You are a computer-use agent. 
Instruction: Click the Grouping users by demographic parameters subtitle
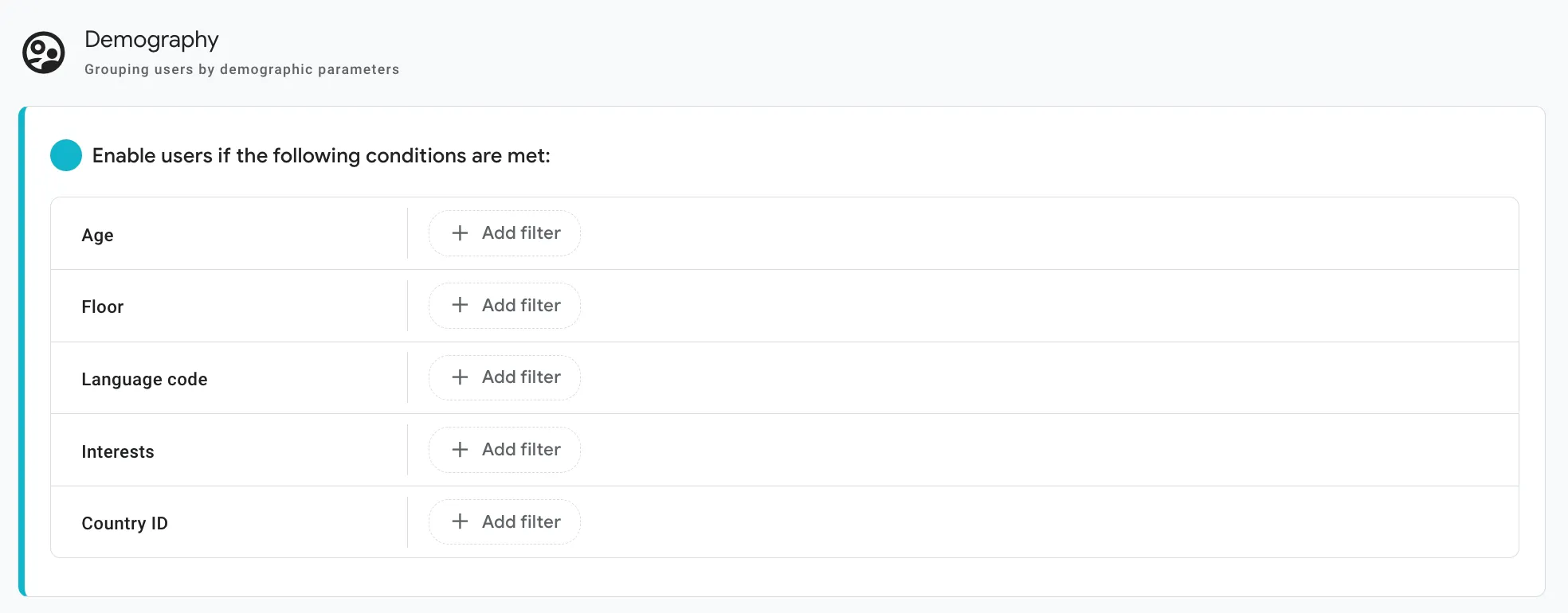click(241, 69)
